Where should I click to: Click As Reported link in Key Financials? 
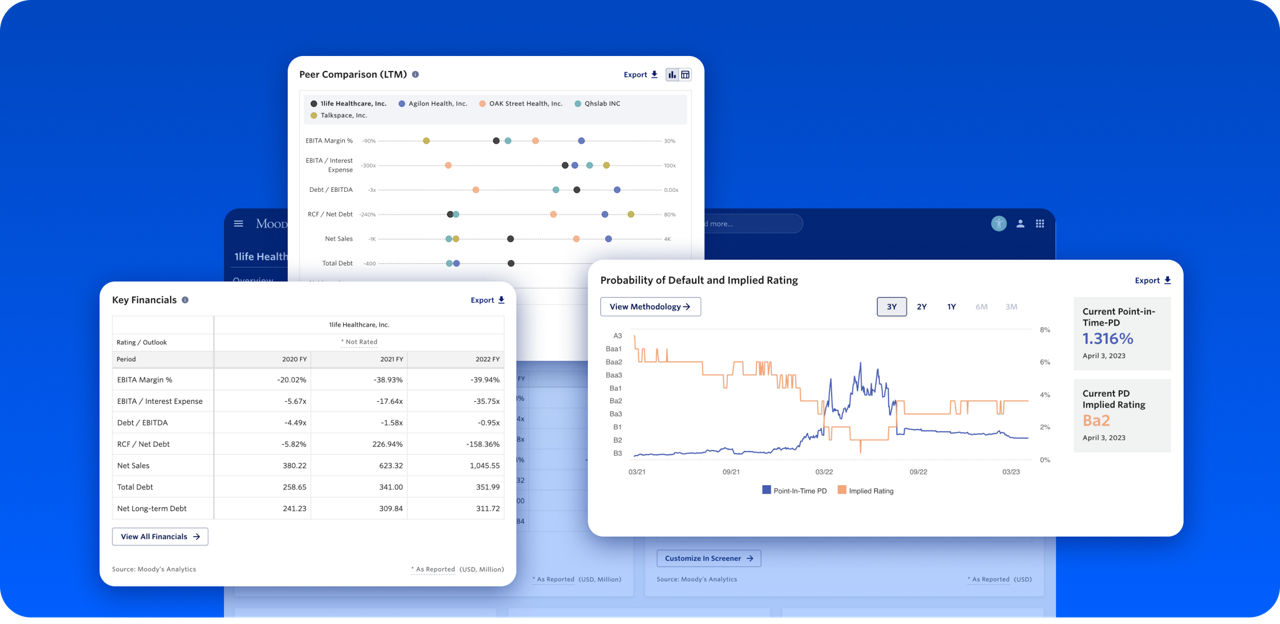tap(435, 569)
